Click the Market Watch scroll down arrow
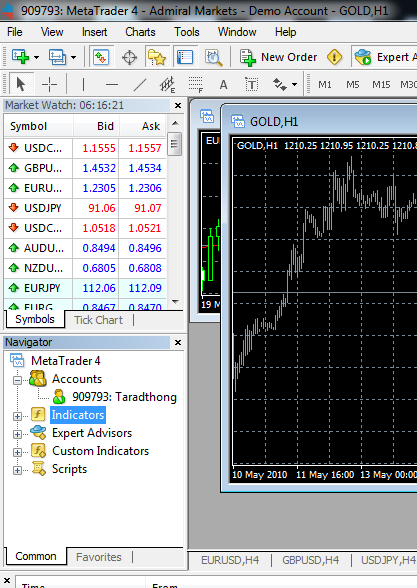 (175, 302)
